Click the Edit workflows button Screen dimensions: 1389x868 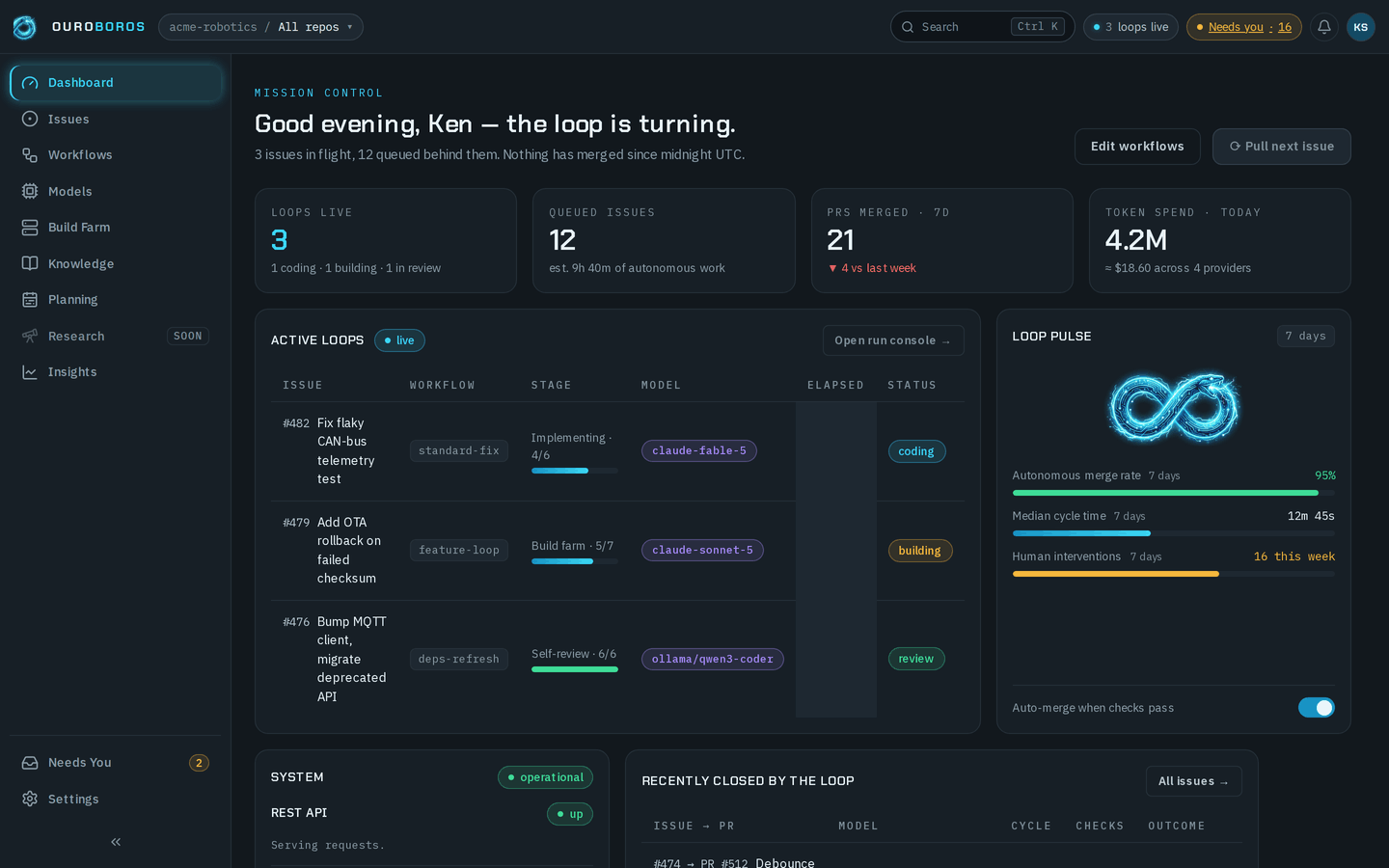pos(1137,147)
